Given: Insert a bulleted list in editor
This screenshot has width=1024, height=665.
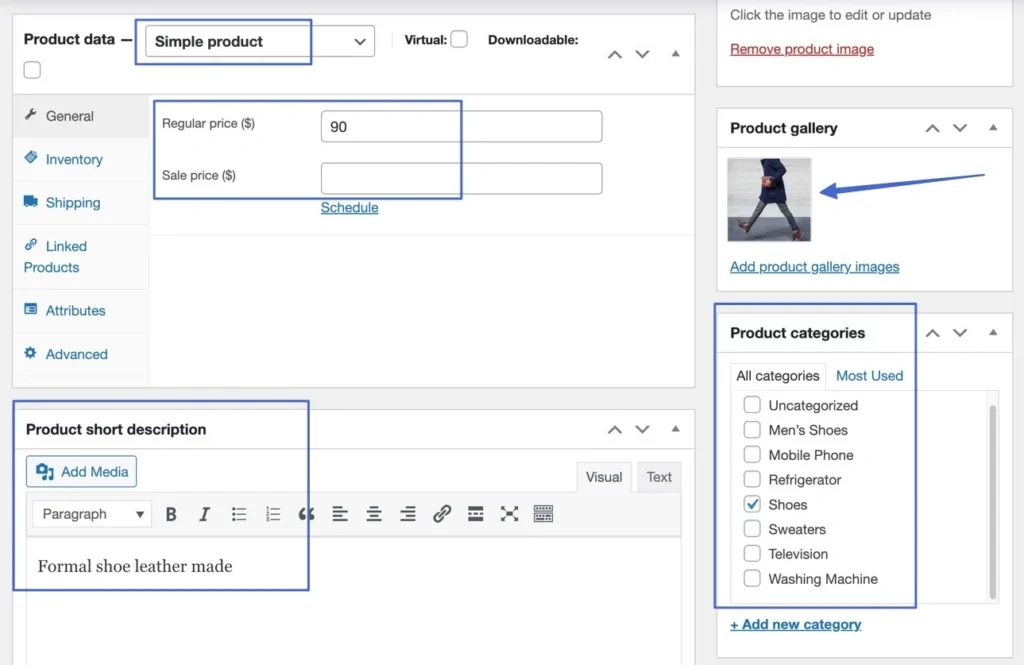Looking at the screenshot, I should [x=239, y=514].
